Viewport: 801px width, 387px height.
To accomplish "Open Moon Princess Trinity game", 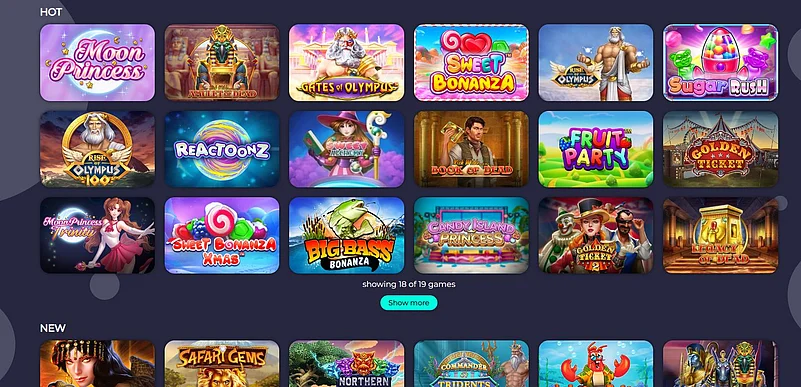I will point(97,235).
